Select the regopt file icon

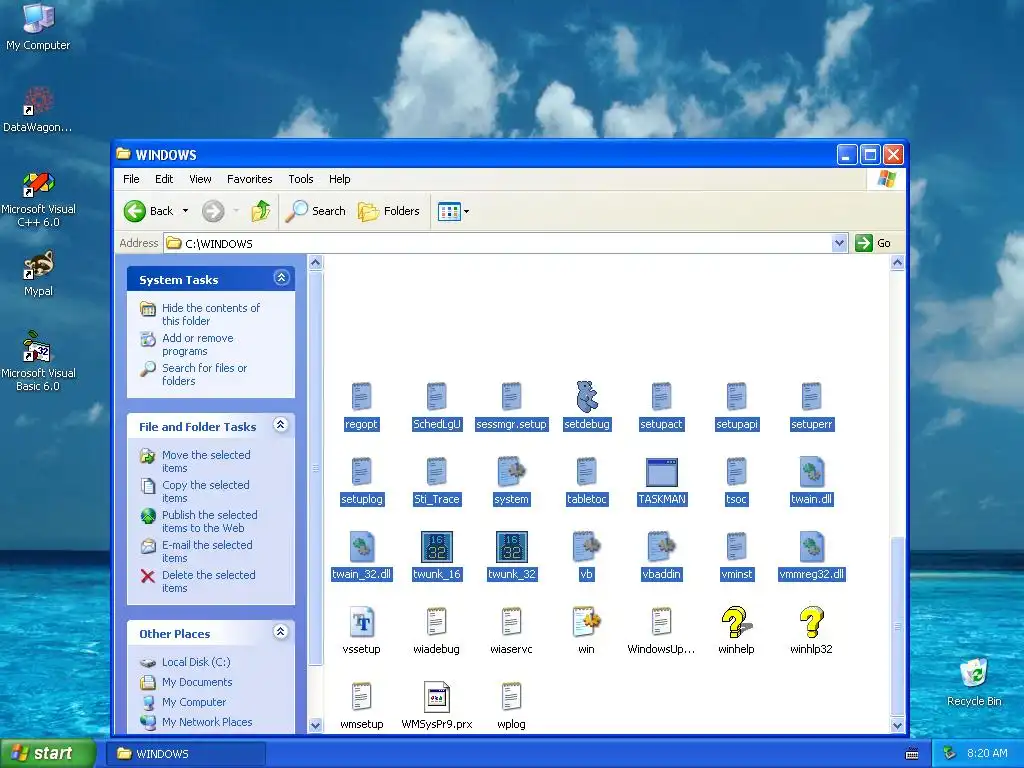(x=361, y=396)
